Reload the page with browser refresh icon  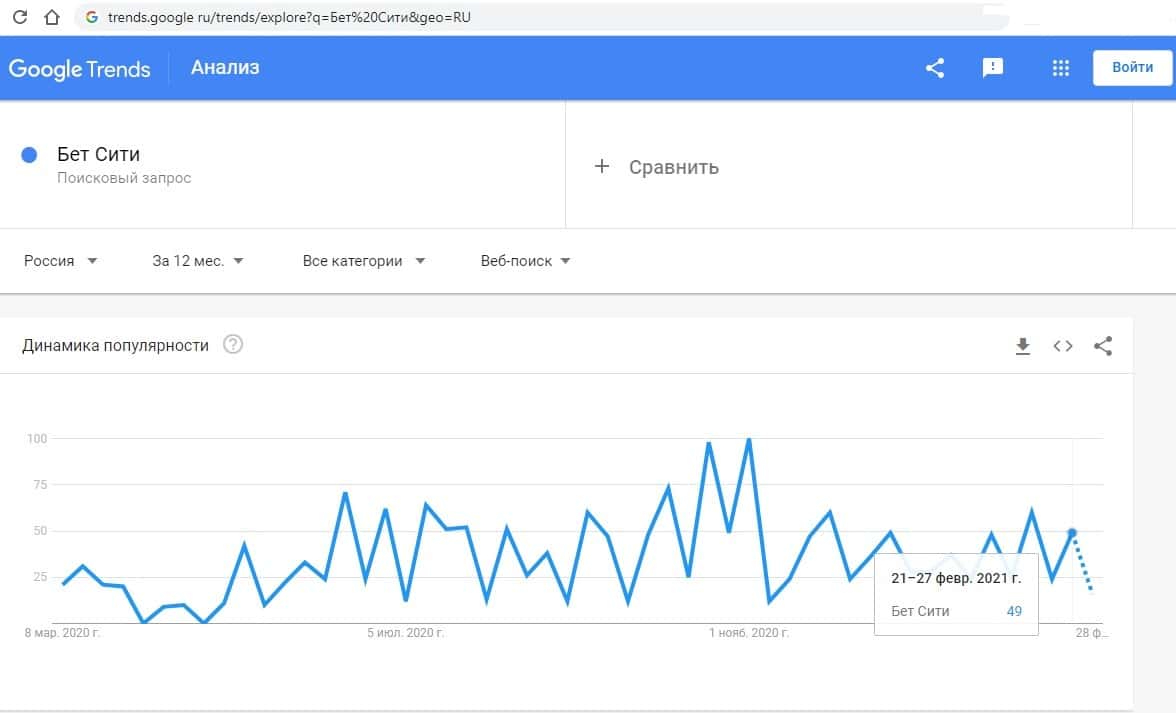[18, 17]
